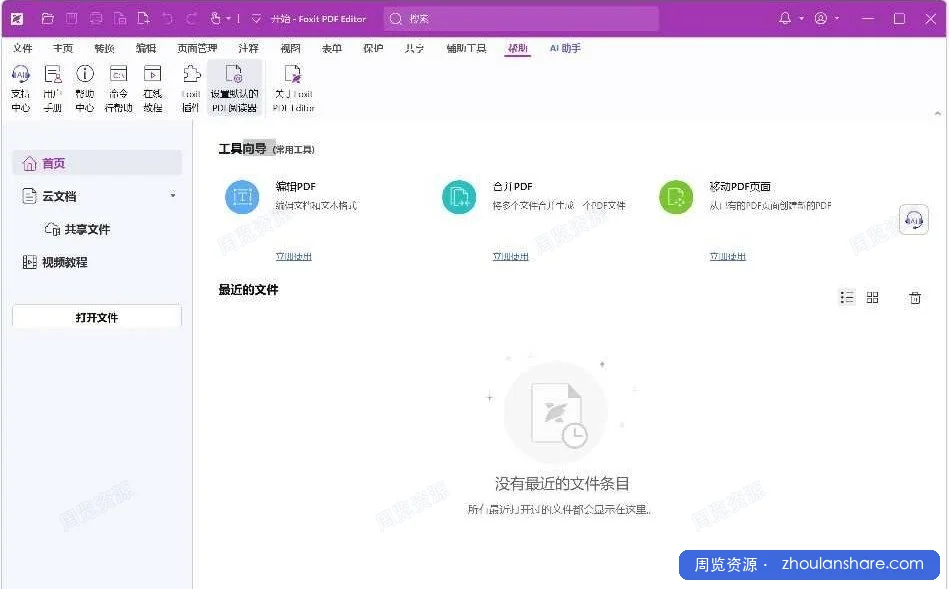The width and height of the screenshot is (949, 589).
Task: Open the customize quick access toolbar dropdown
Action: coord(256,19)
